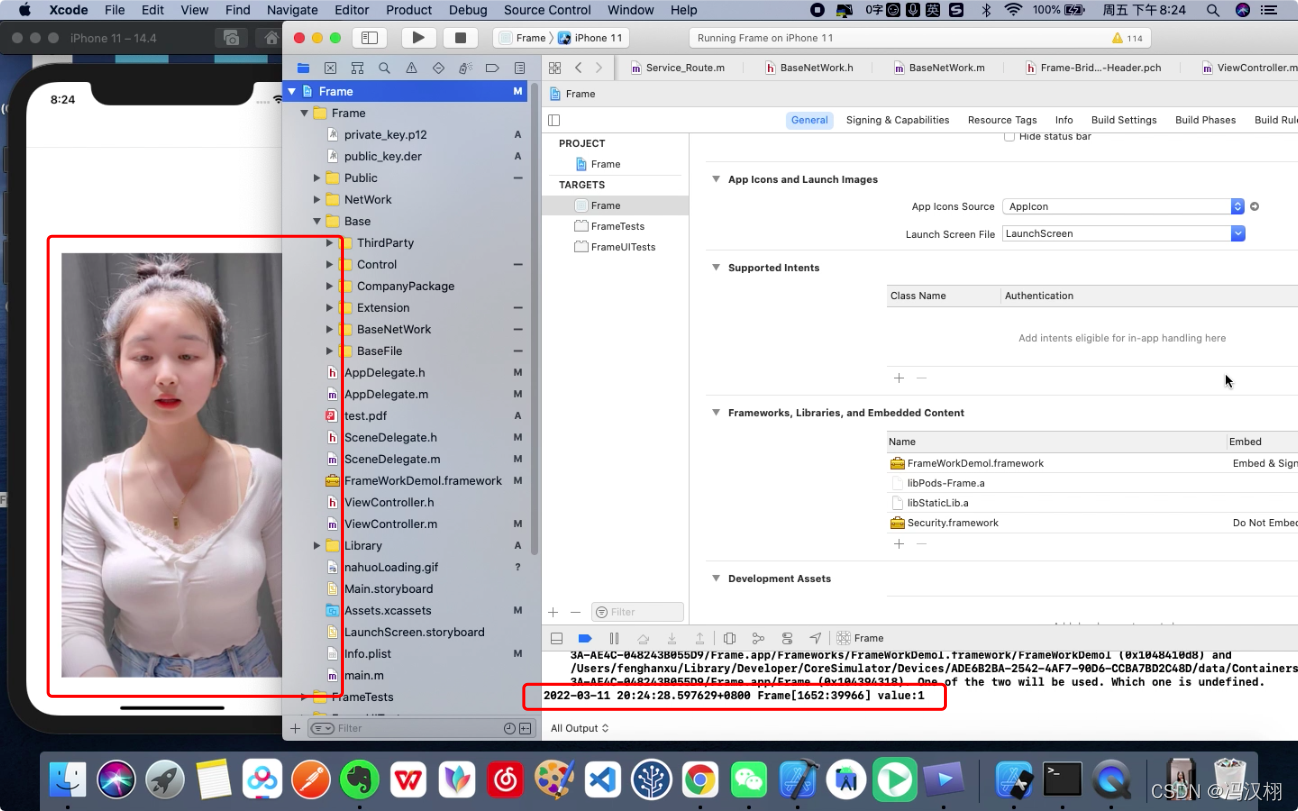The height and width of the screenshot is (811, 1298).
Task: Run the project with the Play button
Action: (418, 38)
